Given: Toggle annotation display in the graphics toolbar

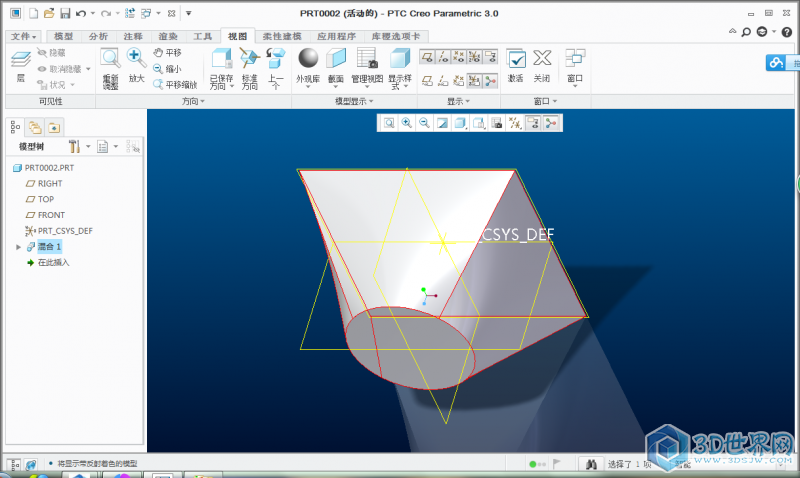Looking at the screenshot, I should tap(533, 123).
